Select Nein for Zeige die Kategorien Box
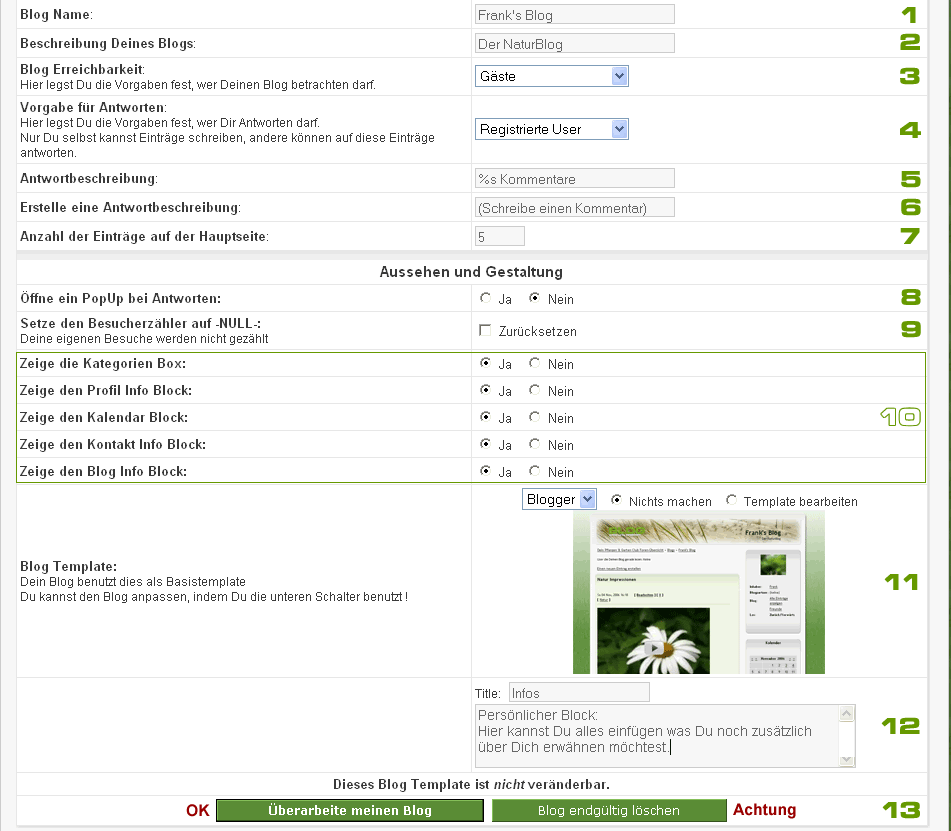951x831 pixels. click(535, 364)
